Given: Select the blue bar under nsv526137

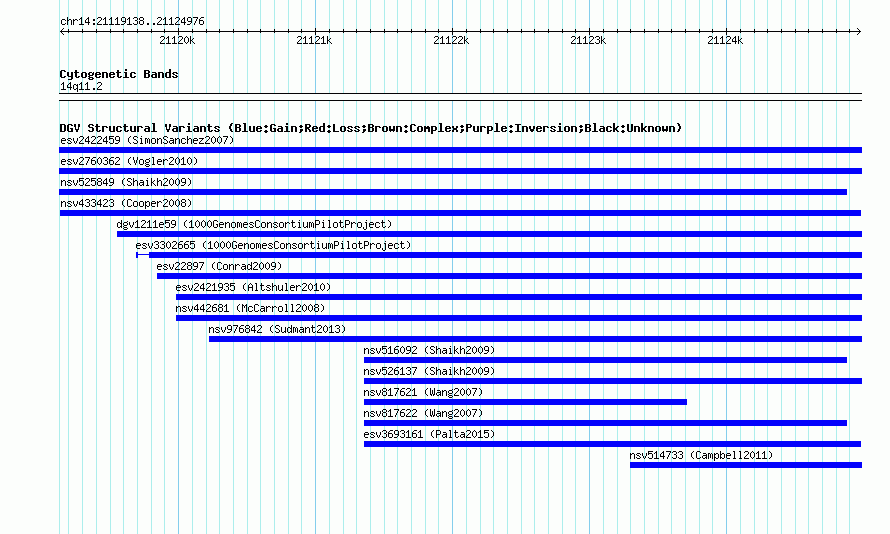Looking at the screenshot, I should pyautogui.click(x=613, y=381).
